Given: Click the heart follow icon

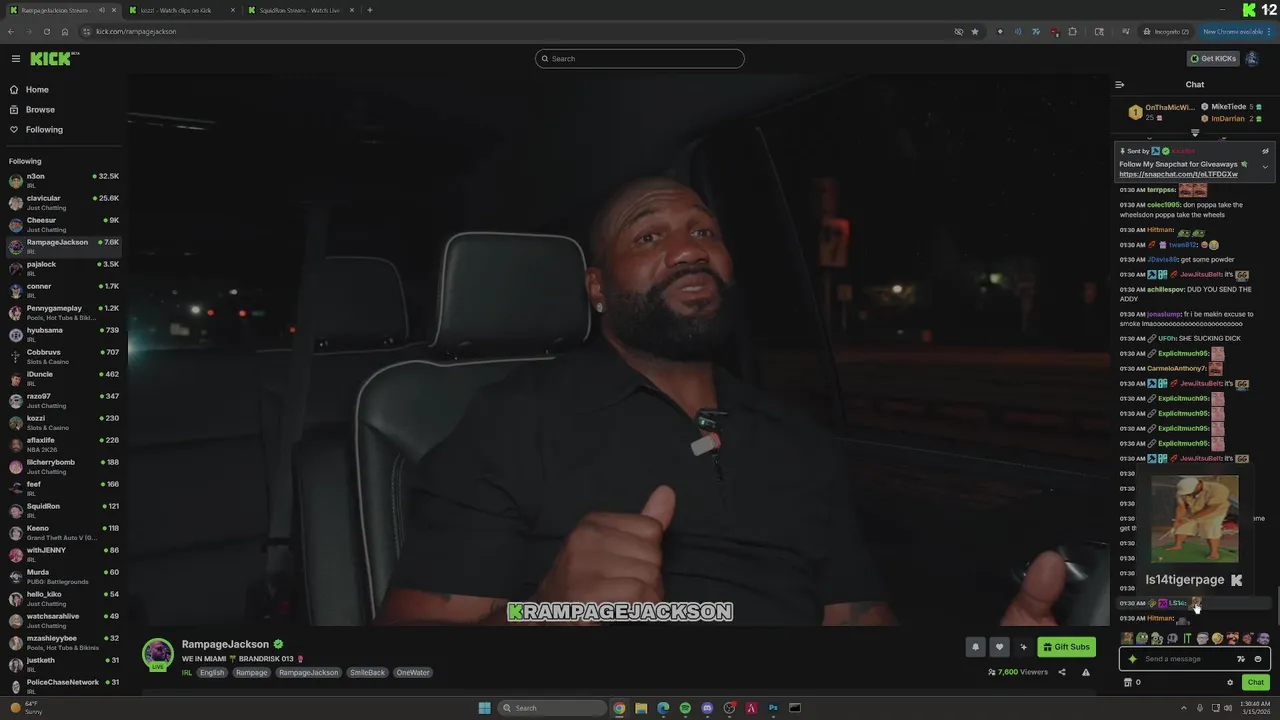Looking at the screenshot, I should coord(998,647).
